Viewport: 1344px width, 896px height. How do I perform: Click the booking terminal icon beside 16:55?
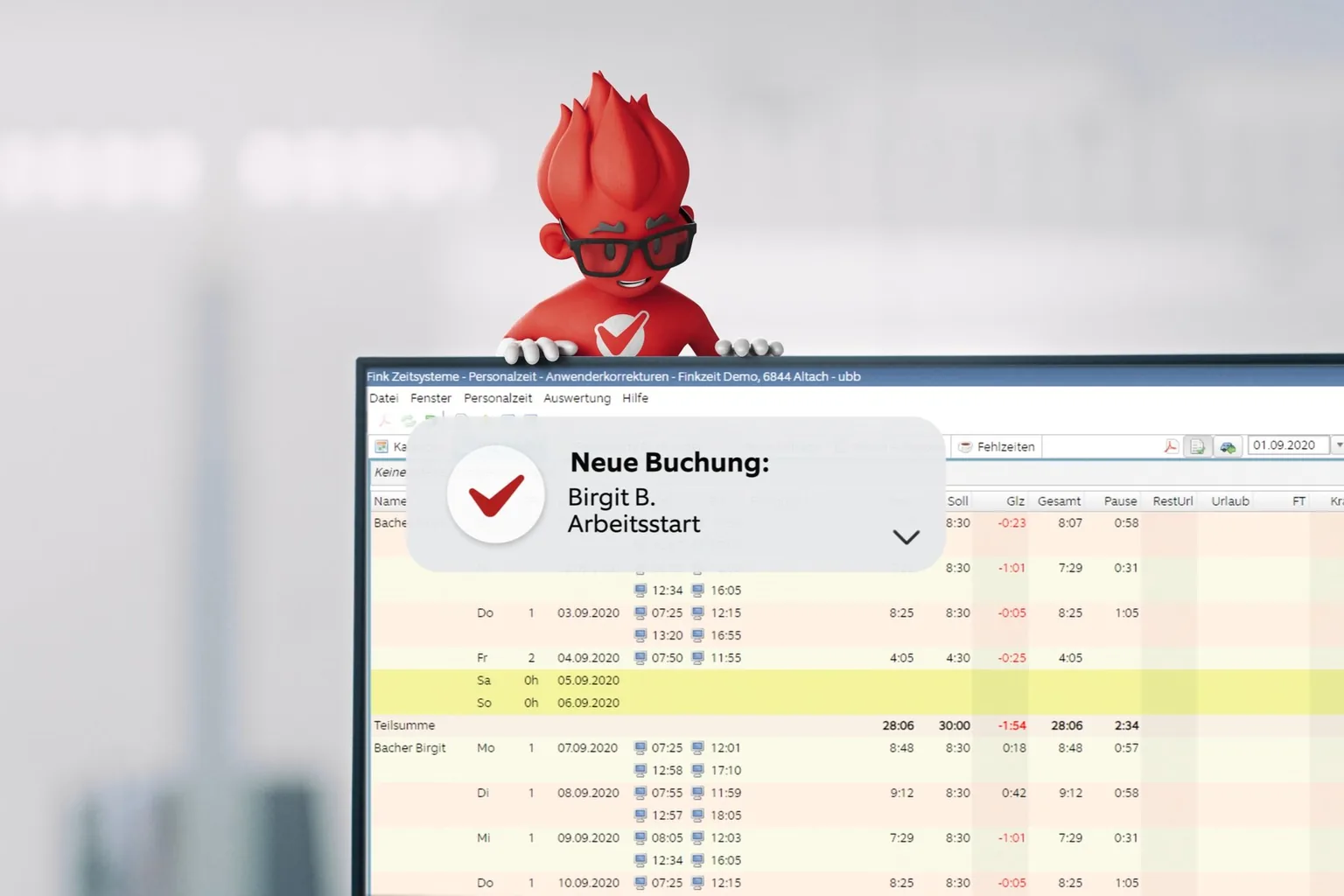click(x=697, y=635)
